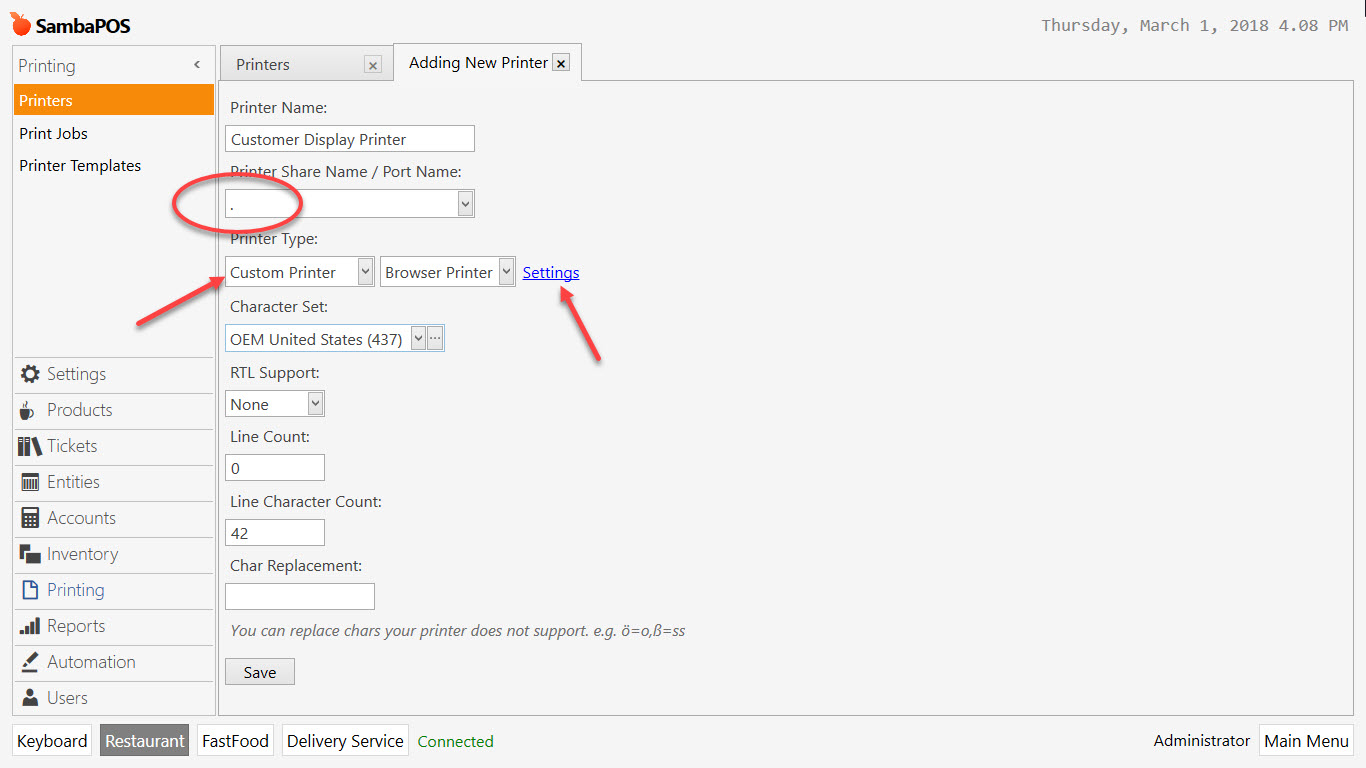Select the Products section icon
The height and width of the screenshot is (768, 1366).
[x=78, y=410]
